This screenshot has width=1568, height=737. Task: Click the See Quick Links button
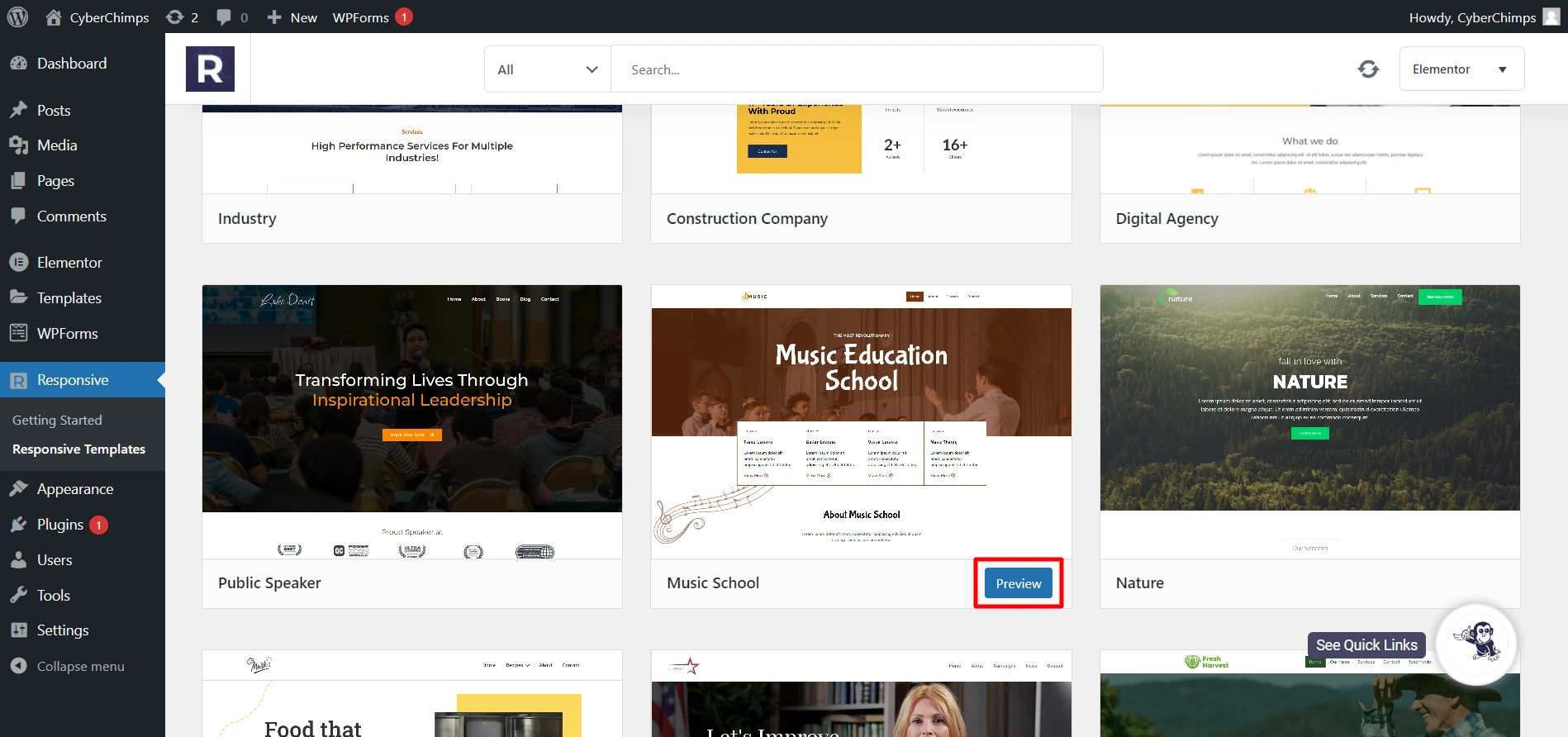pyautogui.click(x=1366, y=645)
